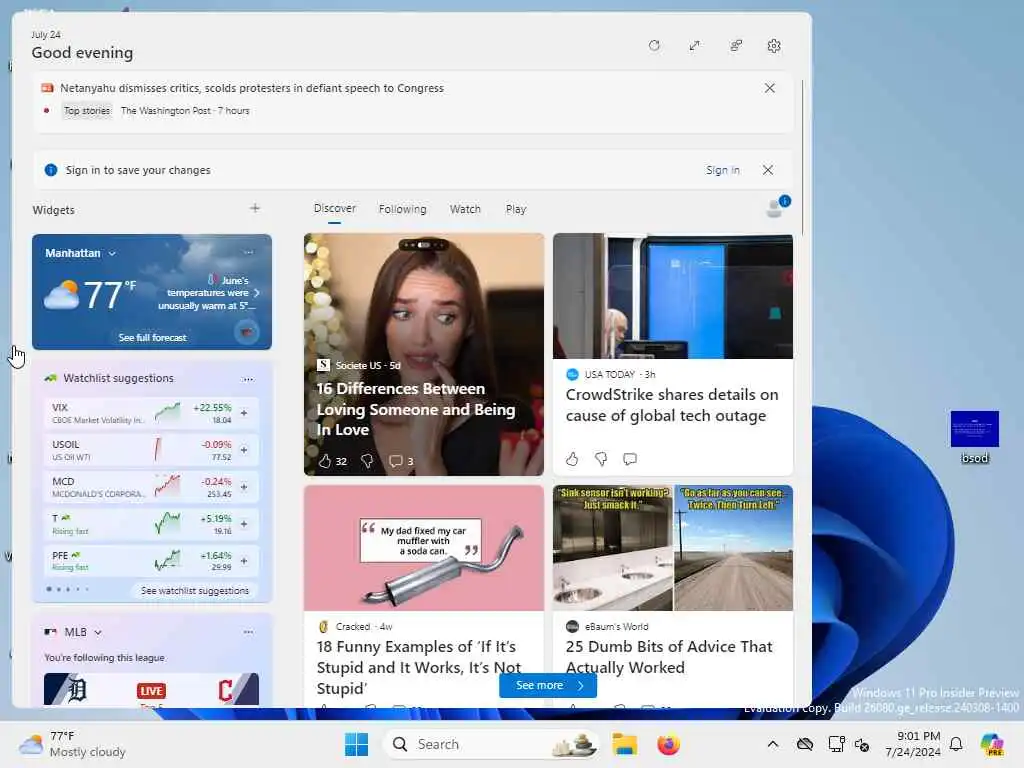Screen dimensions: 1024x768
Task: Open the feed personalization icon beside settings
Action: [x=736, y=46]
